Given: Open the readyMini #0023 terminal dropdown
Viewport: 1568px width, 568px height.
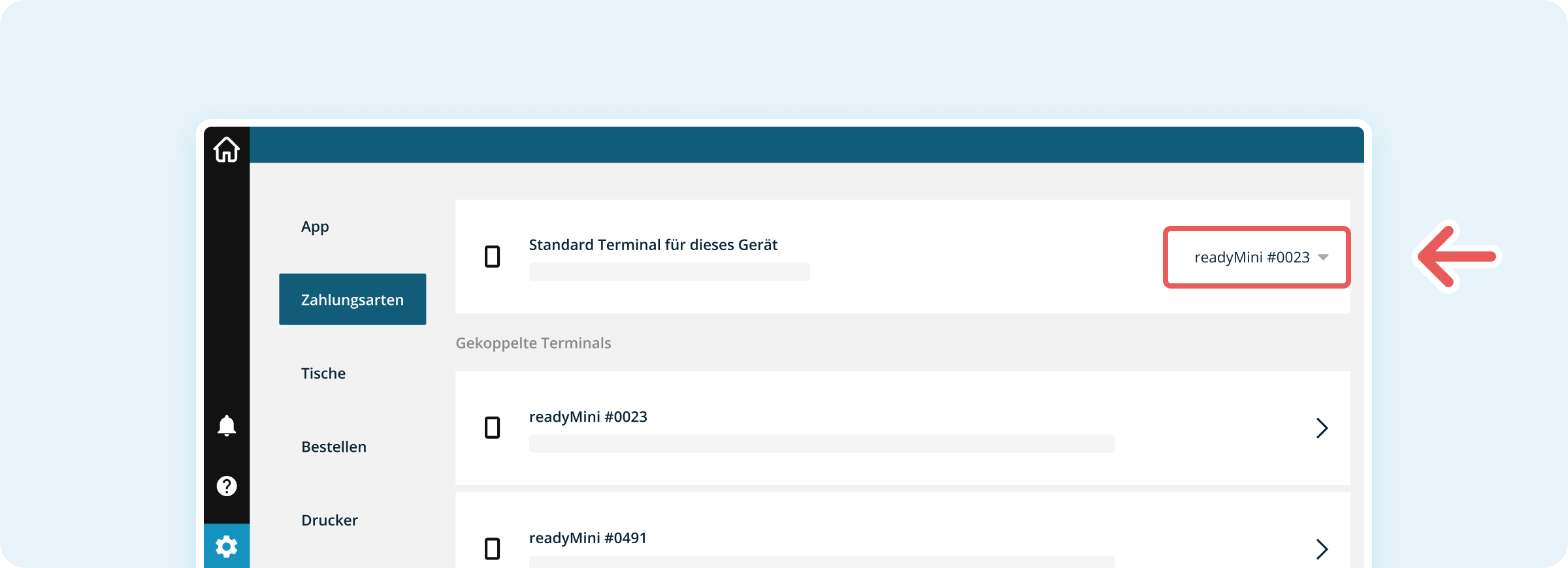Looking at the screenshot, I should [x=1257, y=257].
